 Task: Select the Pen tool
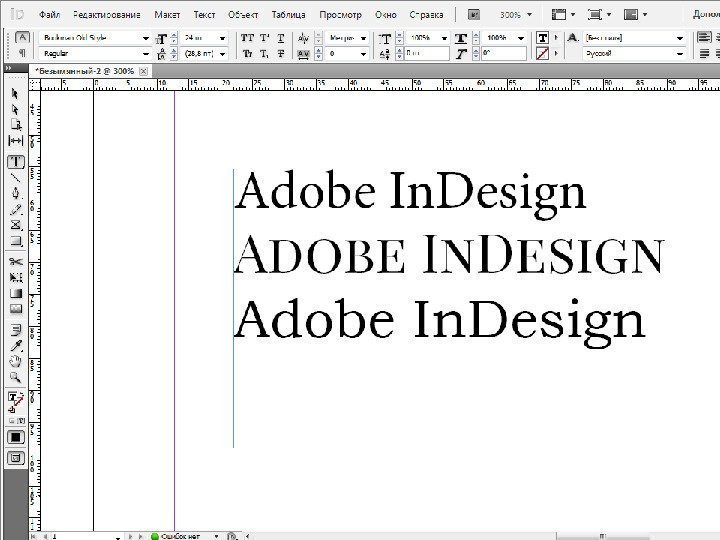point(15,193)
